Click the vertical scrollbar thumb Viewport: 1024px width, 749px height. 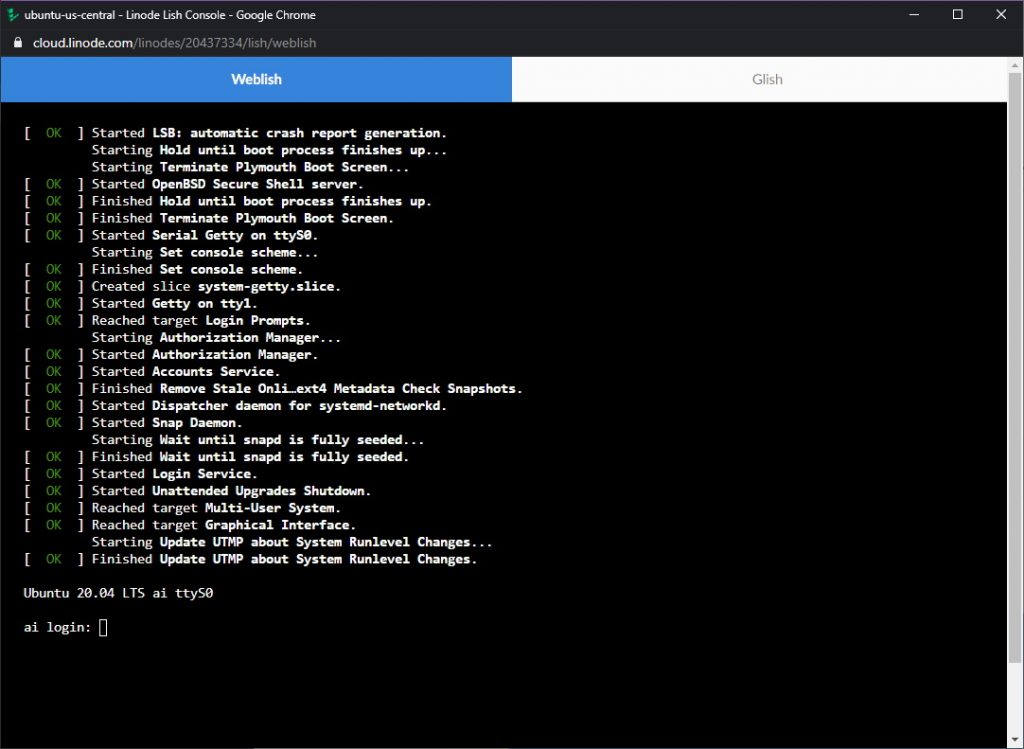[x=1015, y=367]
